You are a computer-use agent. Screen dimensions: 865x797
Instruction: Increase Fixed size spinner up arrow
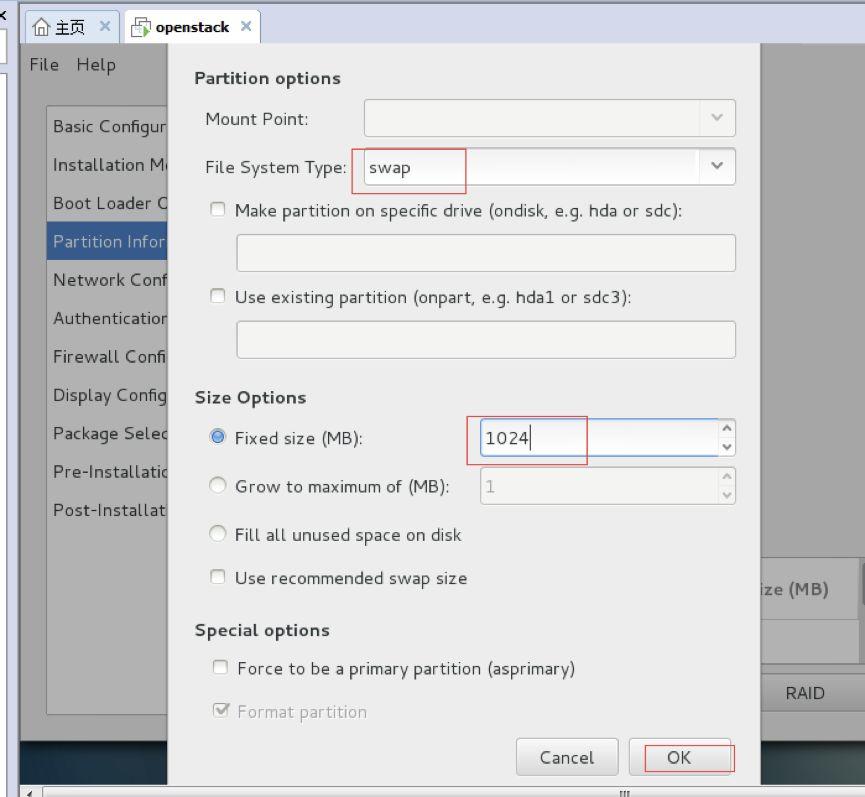click(727, 428)
